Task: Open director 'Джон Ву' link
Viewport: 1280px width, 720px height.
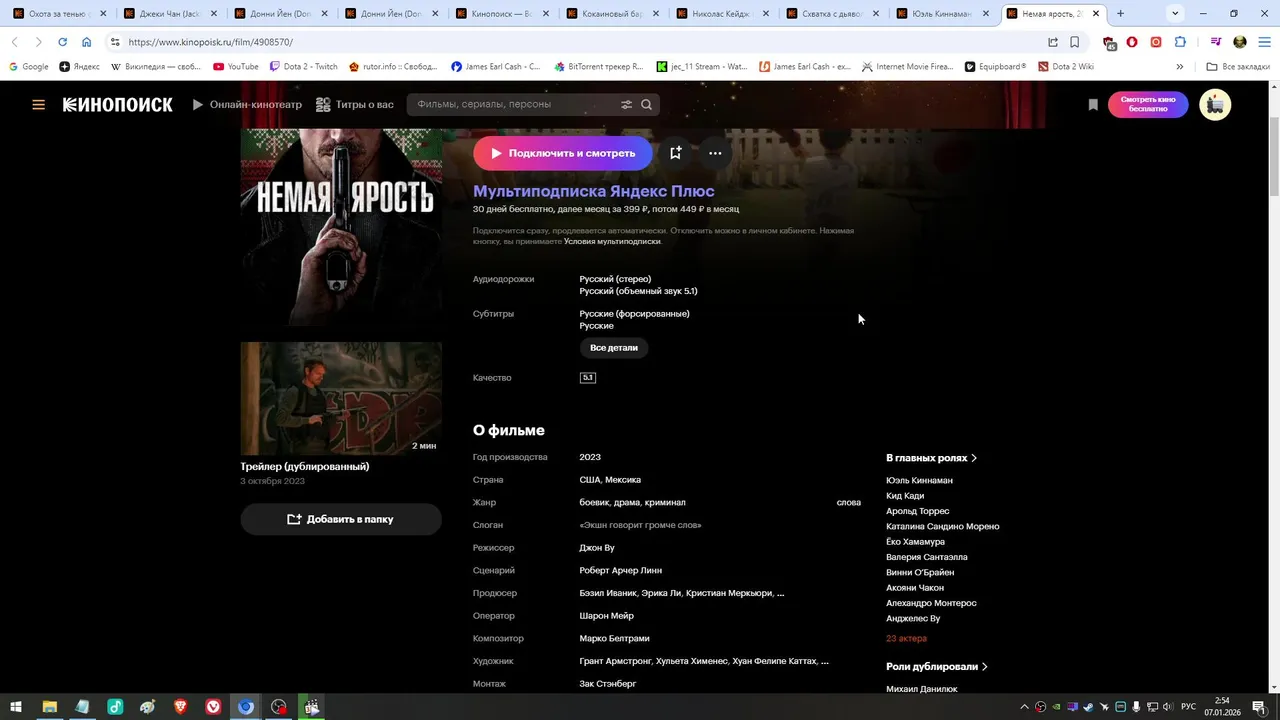Action: (597, 548)
